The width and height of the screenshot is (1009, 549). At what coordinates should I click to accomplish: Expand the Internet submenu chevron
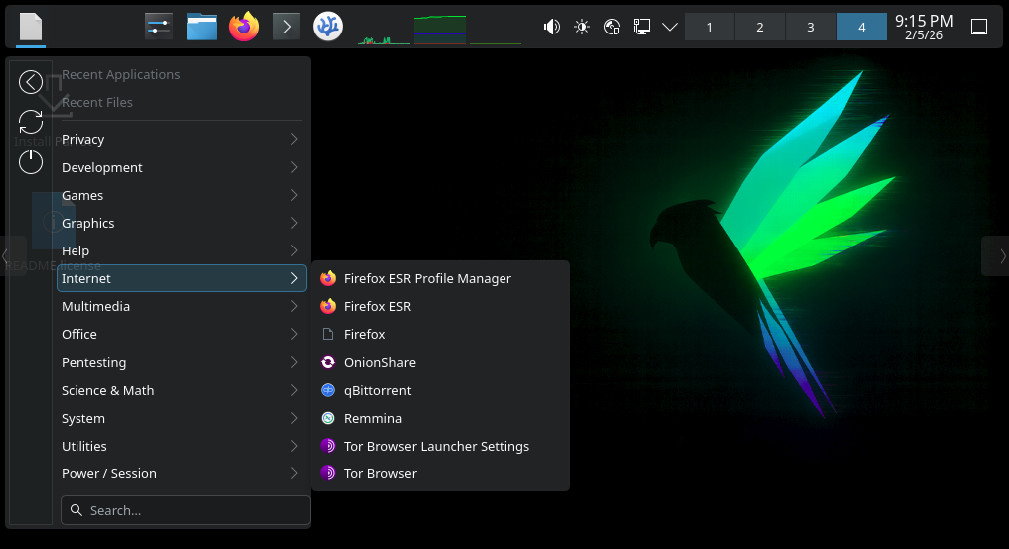294,278
